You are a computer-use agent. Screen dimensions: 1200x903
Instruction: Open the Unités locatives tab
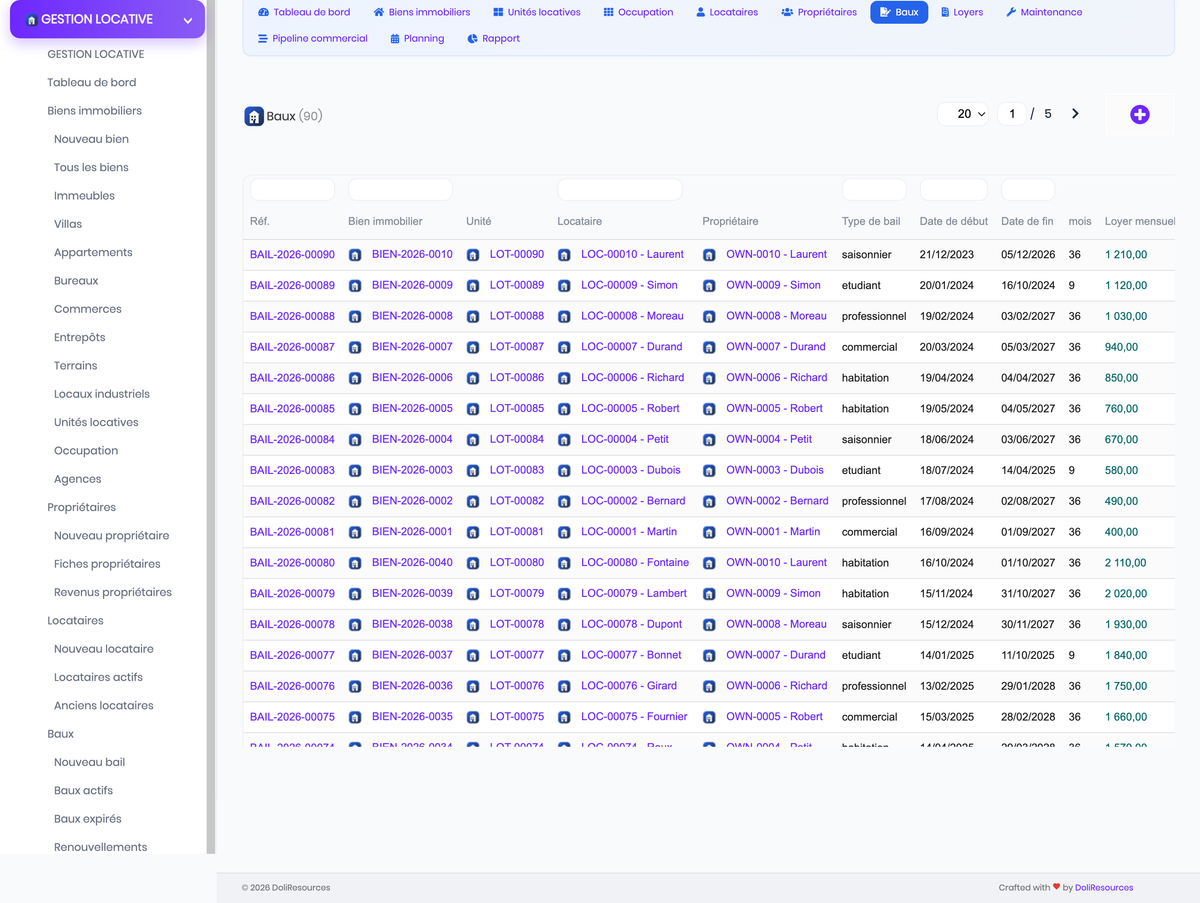537,12
